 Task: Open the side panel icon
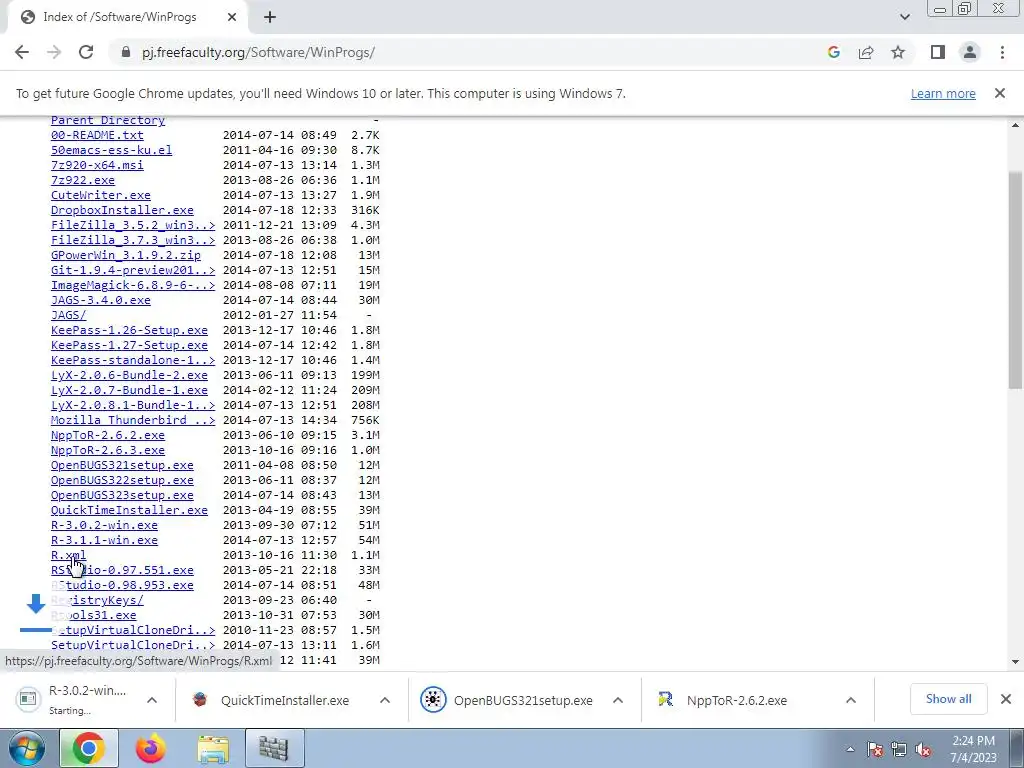pyautogui.click(x=938, y=52)
